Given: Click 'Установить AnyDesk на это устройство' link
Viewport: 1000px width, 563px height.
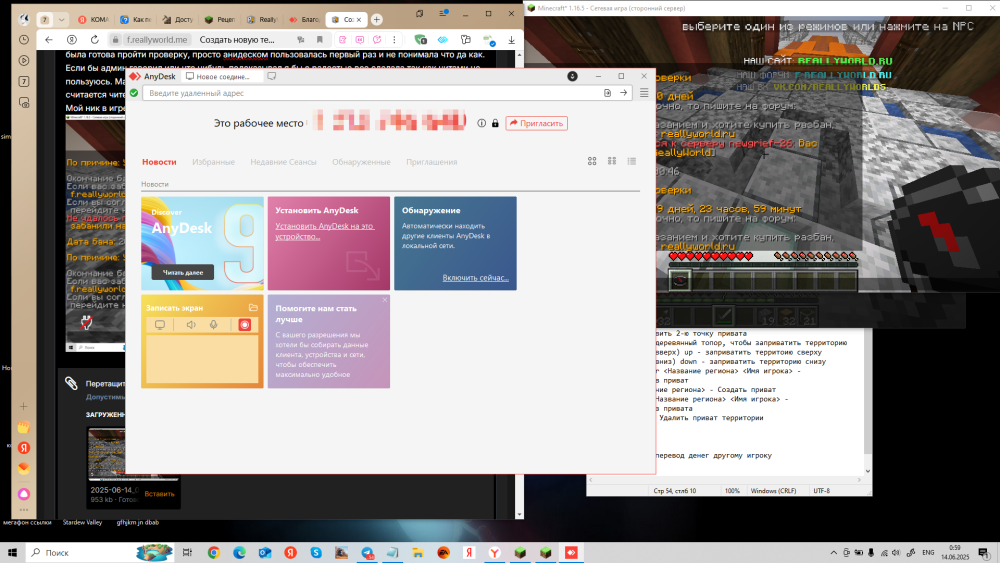Looking at the screenshot, I should pos(325,231).
